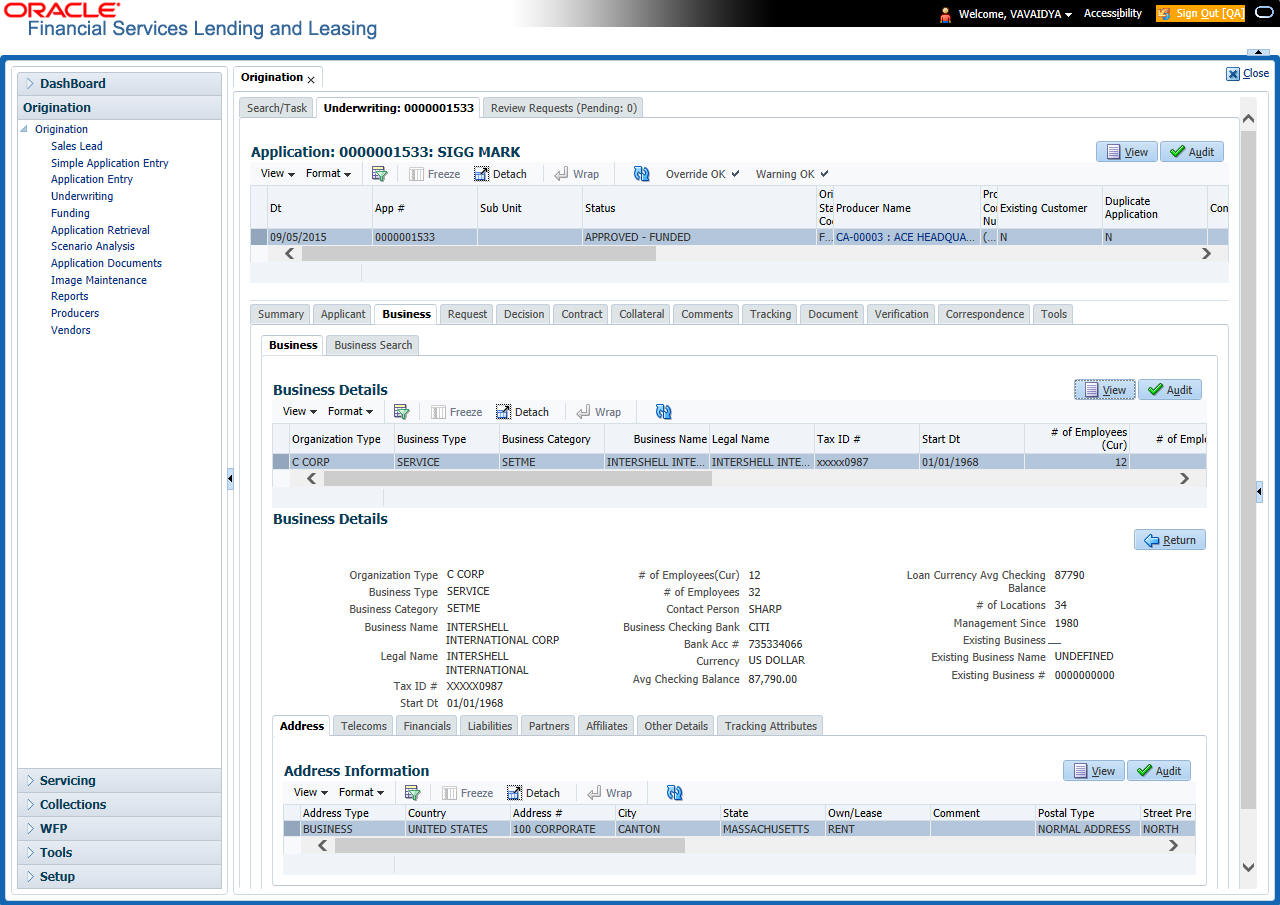Screen dimensions: 1280x905
Task: Open Format menu in Address Information toolbar
Action: pos(361,792)
